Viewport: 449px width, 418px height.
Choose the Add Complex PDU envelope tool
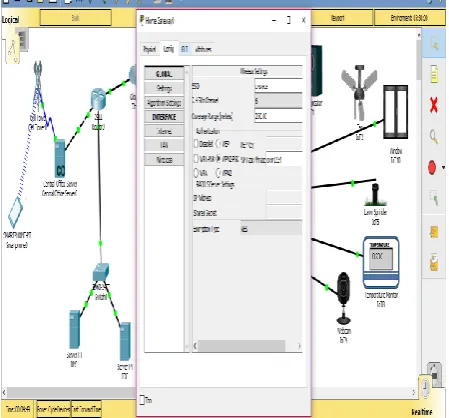434,262
